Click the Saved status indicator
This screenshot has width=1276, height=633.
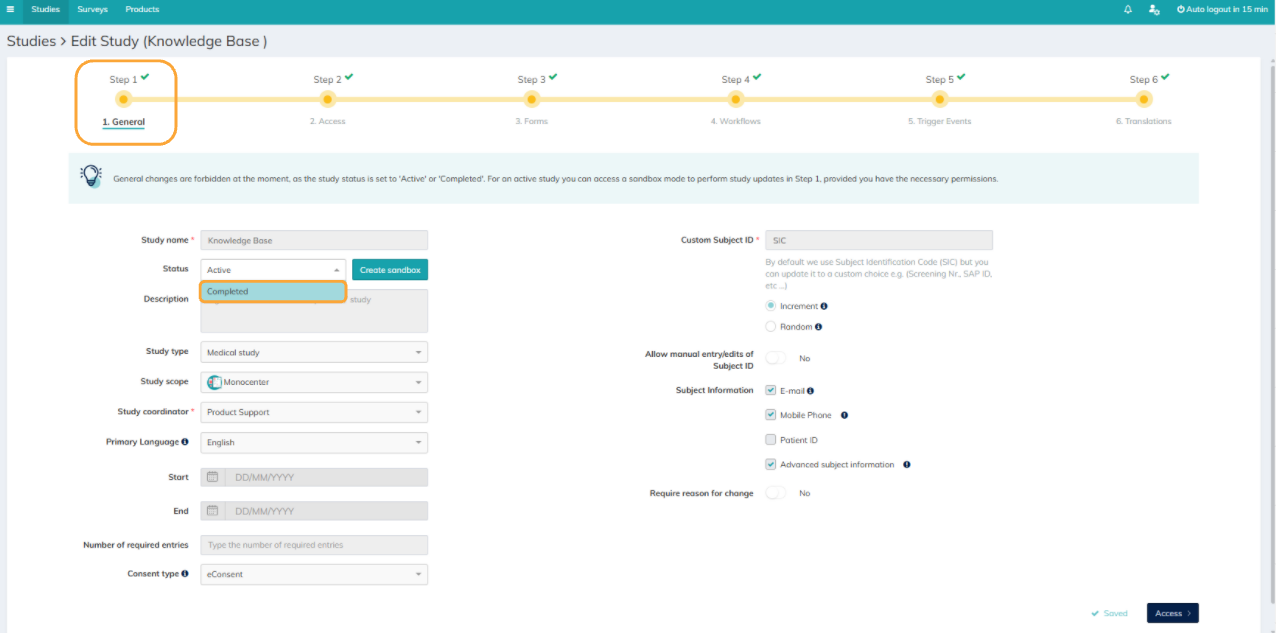pos(1109,613)
